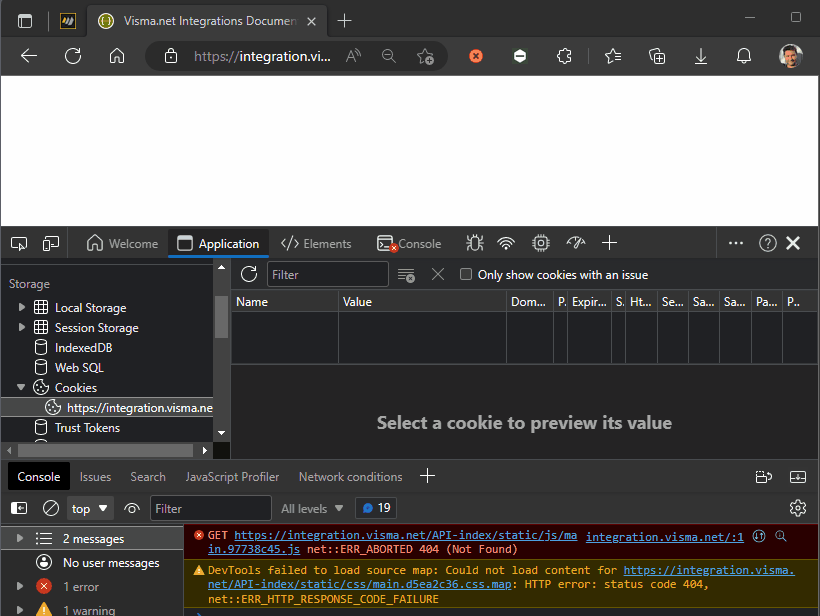Open the main.97738c45.js failed request link
Image resolution: width=820 pixels, height=616 pixels.
coord(393,542)
